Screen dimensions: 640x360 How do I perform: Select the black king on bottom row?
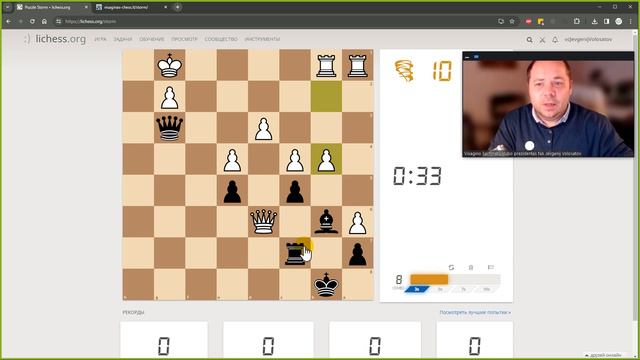[326, 284]
